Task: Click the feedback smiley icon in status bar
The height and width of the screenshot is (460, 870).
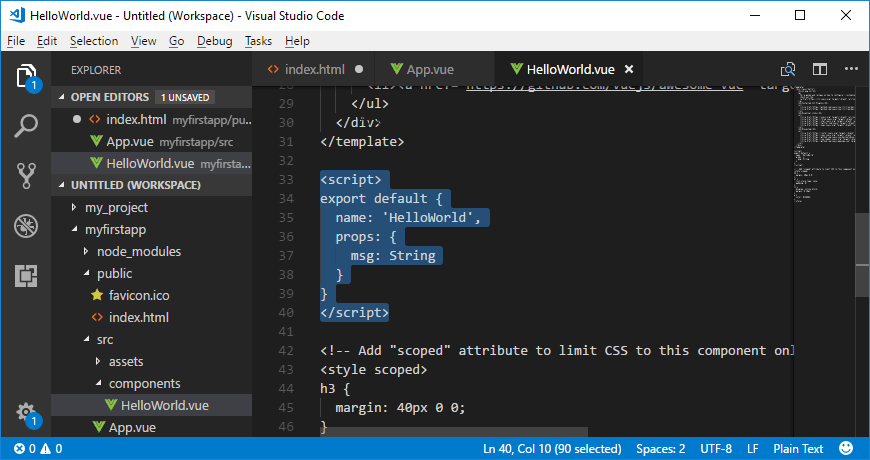Action: (846, 449)
